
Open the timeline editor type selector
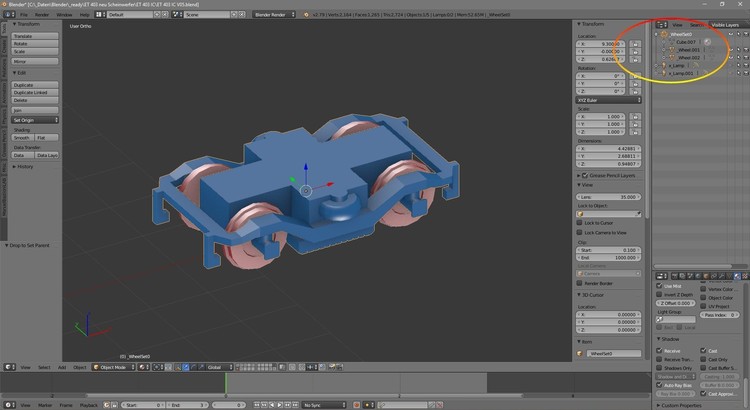[x=10, y=405]
